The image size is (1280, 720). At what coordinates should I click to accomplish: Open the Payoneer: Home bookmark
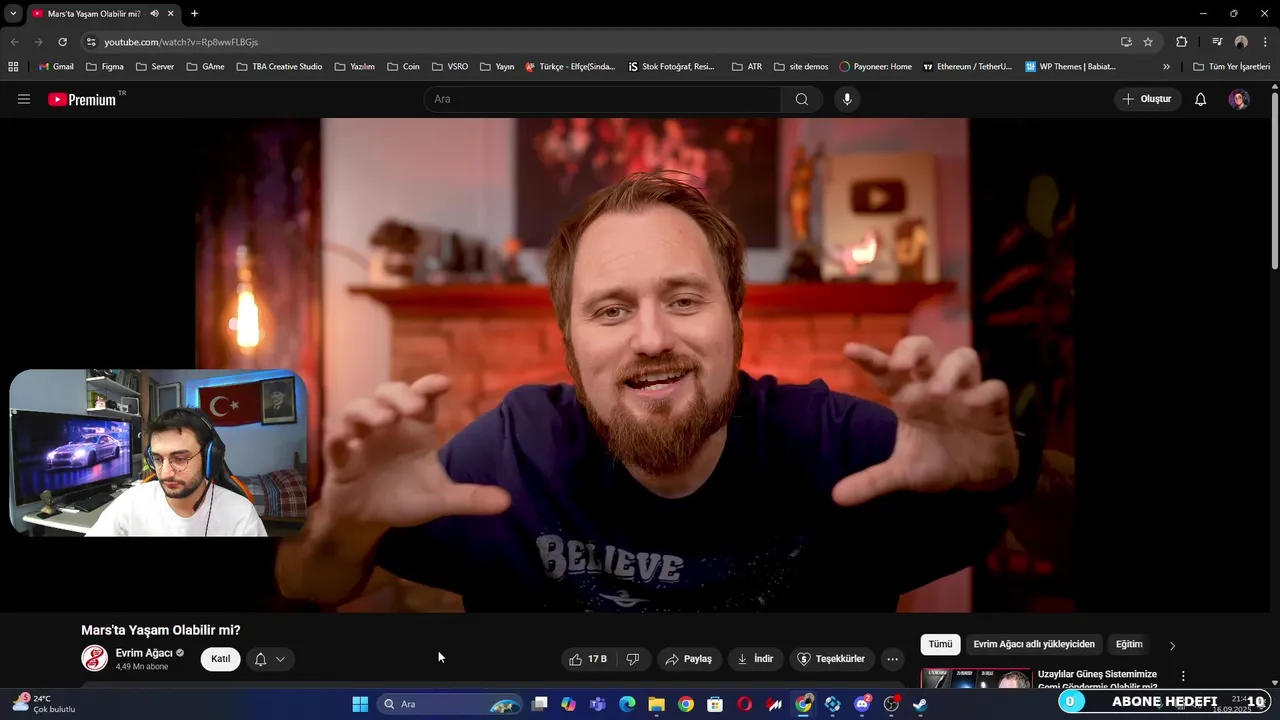(x=875, y=67)
